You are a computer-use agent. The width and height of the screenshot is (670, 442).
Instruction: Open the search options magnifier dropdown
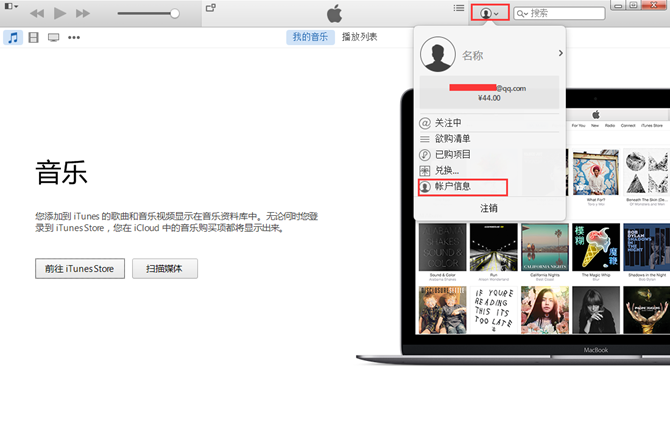coord(522,14)
